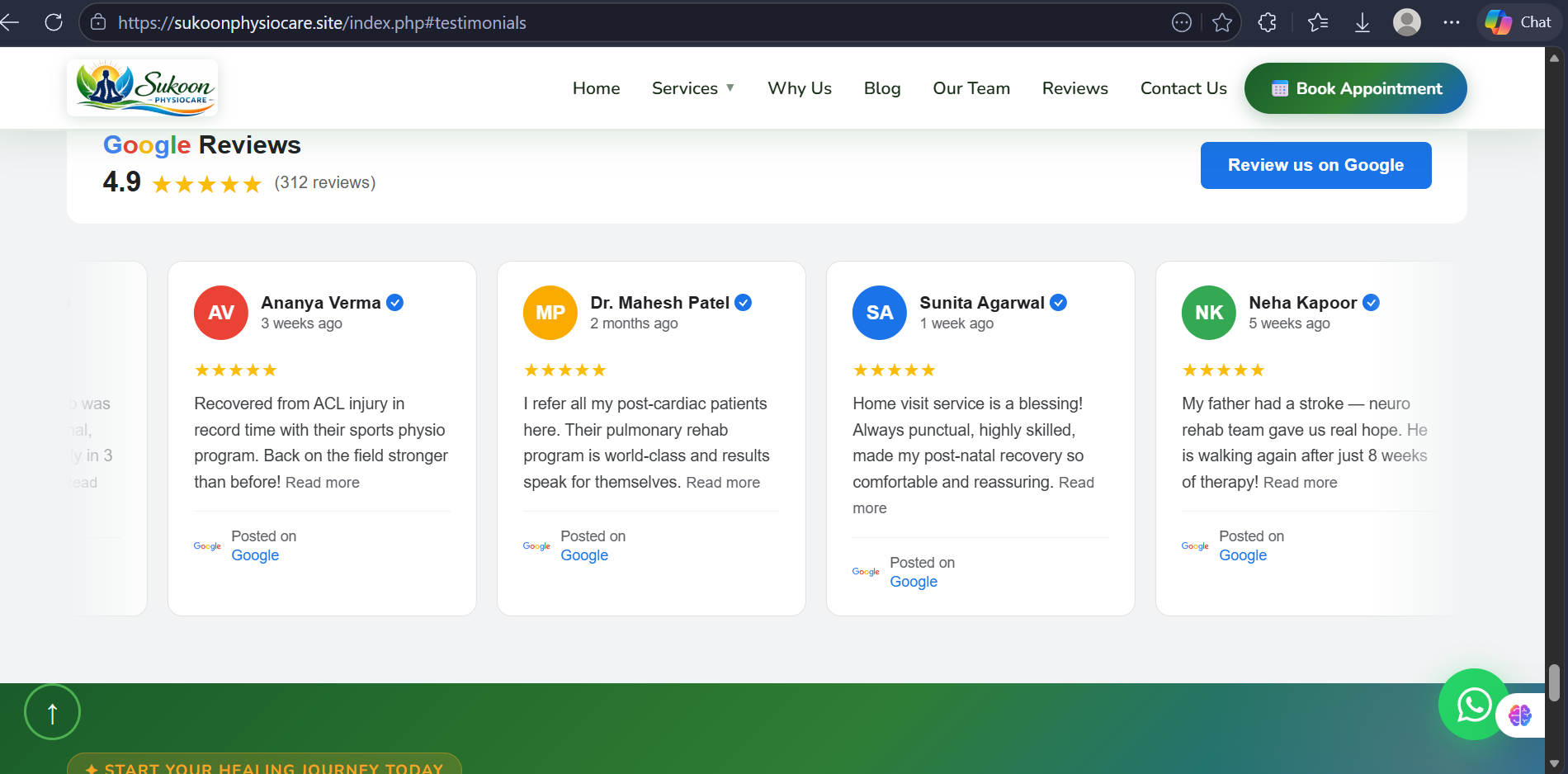1568x774 pixels.
Task: Add page to favorites star icon
Action: coord(1222,23)
